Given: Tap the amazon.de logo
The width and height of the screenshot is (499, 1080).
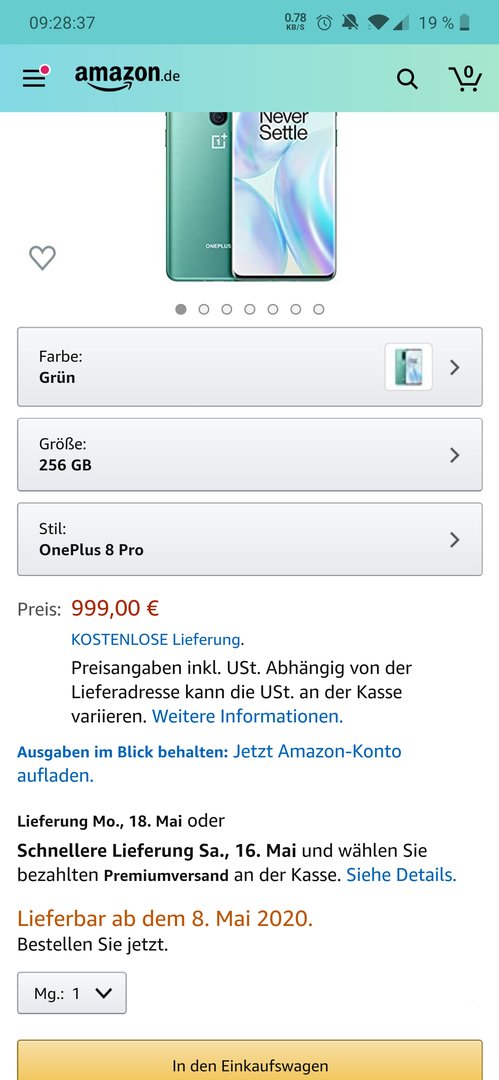Looking at the screenshot, I should [x=128, y=77].
